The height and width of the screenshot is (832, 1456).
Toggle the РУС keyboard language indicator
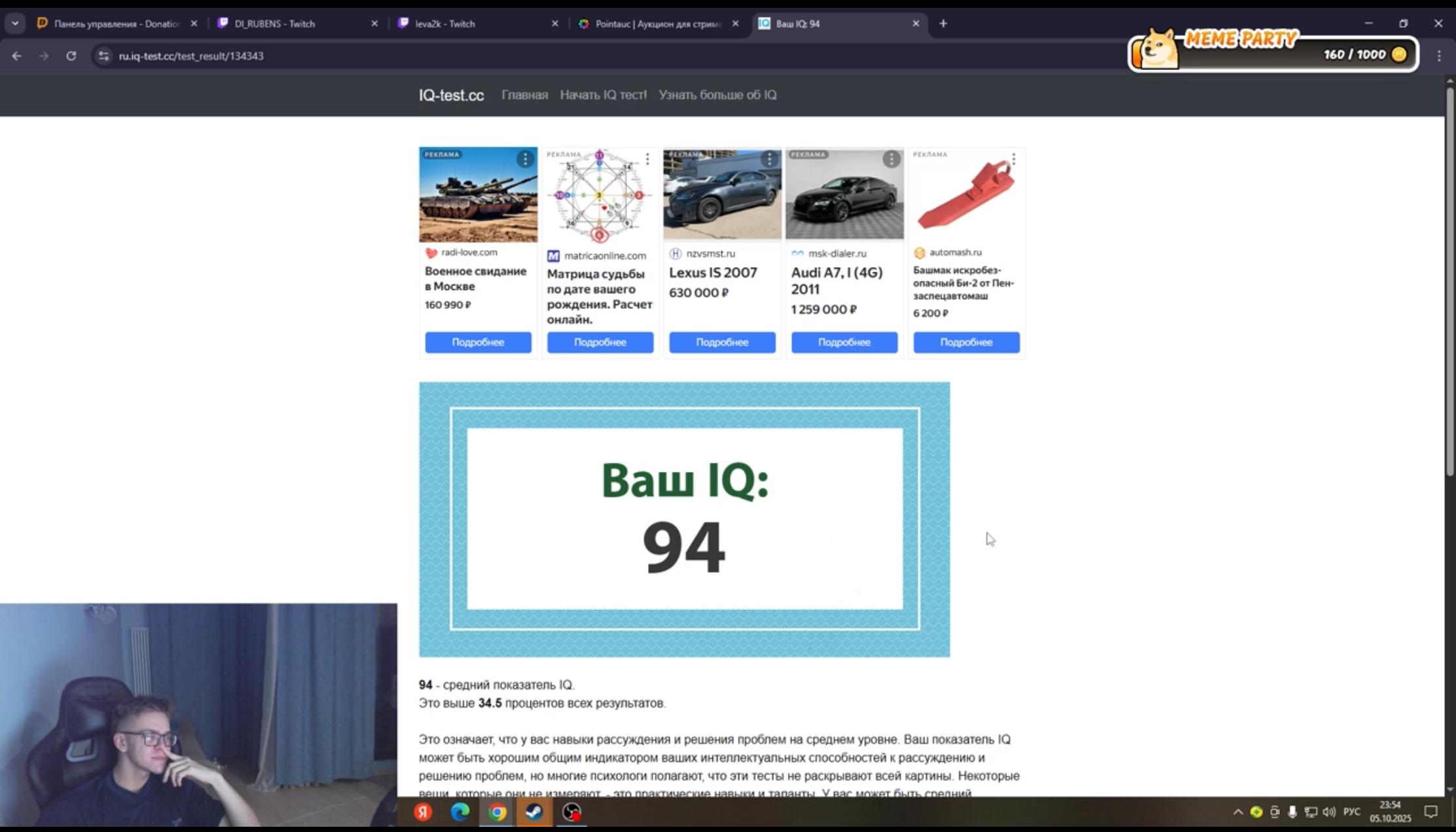tap(1351, 812)
